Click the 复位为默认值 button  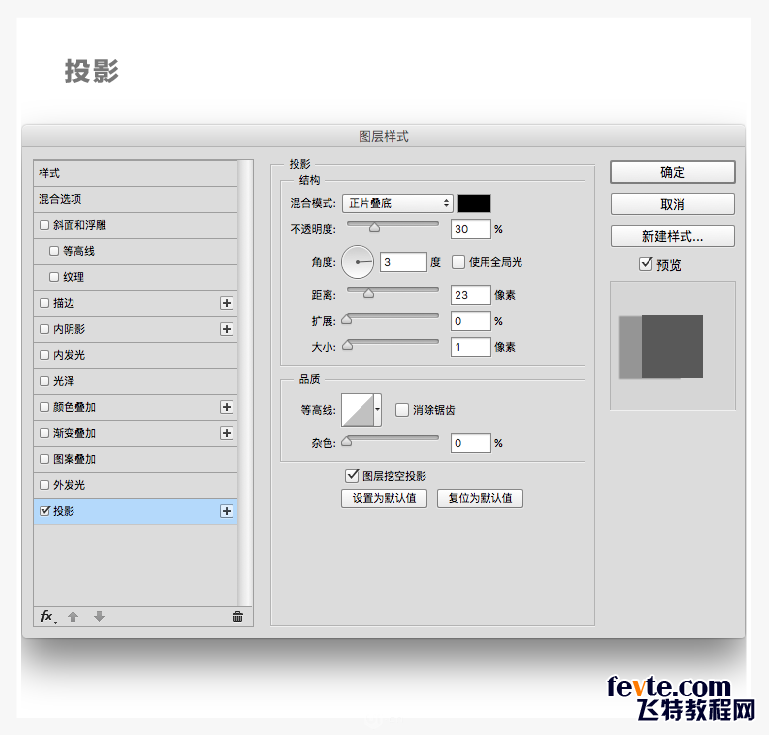480,498
